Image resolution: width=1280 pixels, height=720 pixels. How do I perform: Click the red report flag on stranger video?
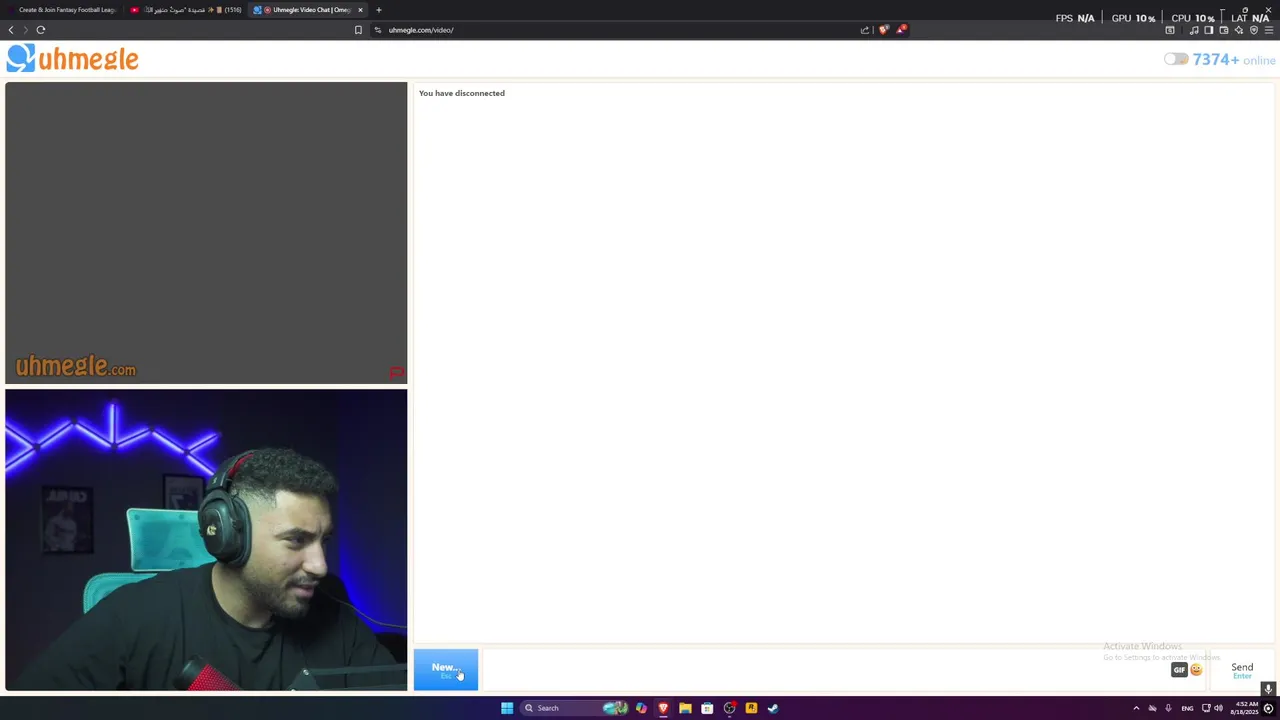pyautogui.click(x=397, y=373)
